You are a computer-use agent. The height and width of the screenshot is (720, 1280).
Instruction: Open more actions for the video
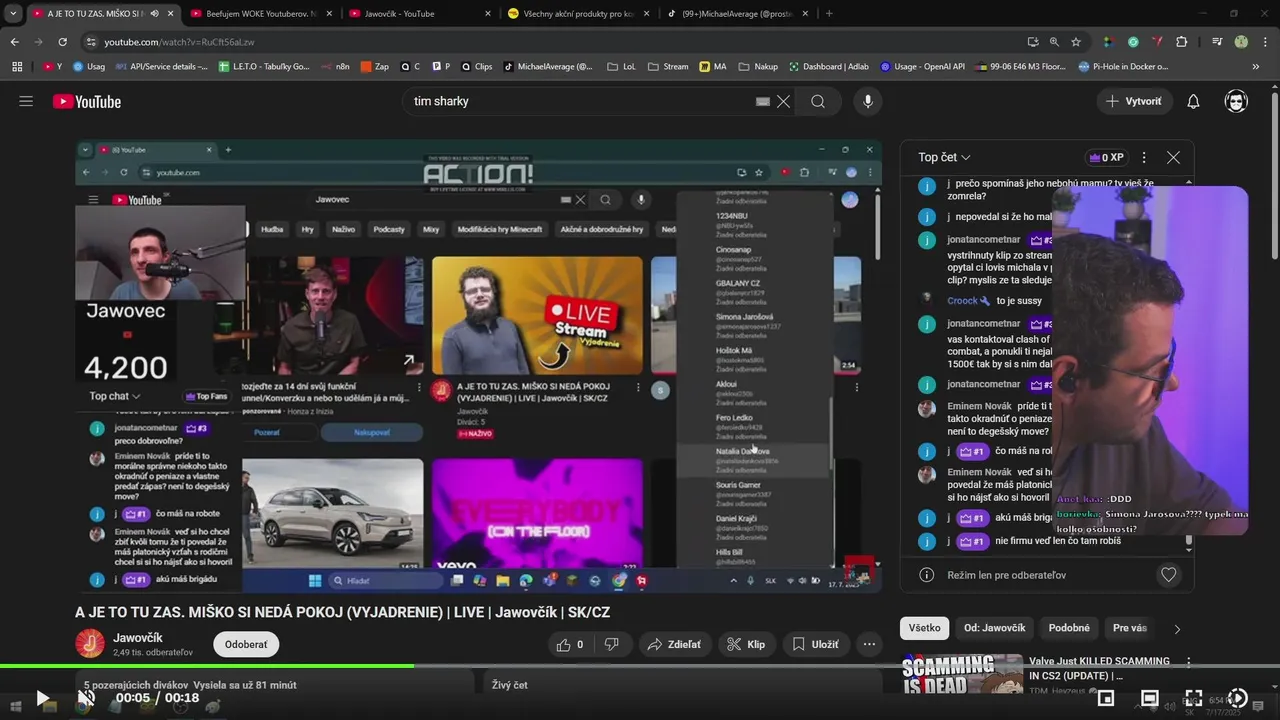point(869,644)
